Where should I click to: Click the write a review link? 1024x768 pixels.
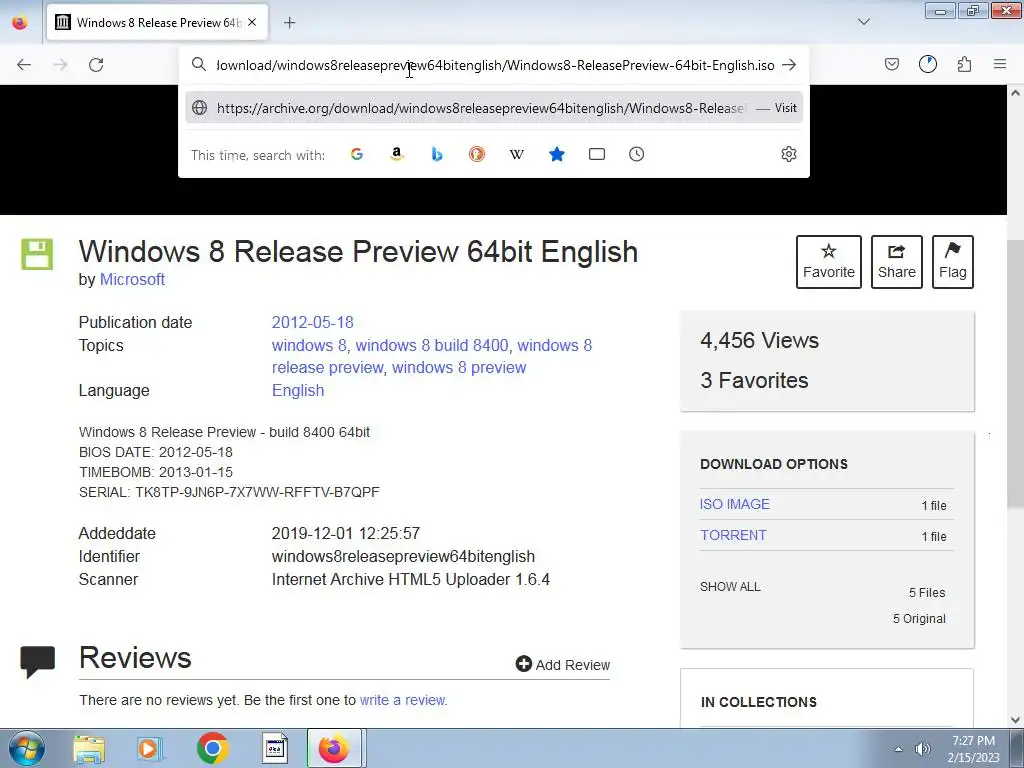tap(402, 700)
